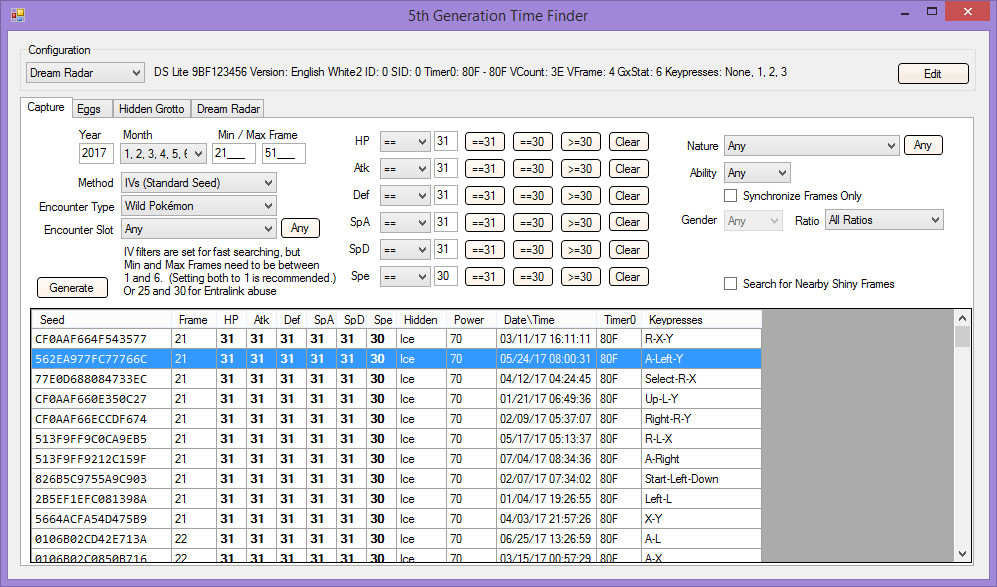Click the Keypresses column header
This screenshot has height=587, width=997.
701,320
